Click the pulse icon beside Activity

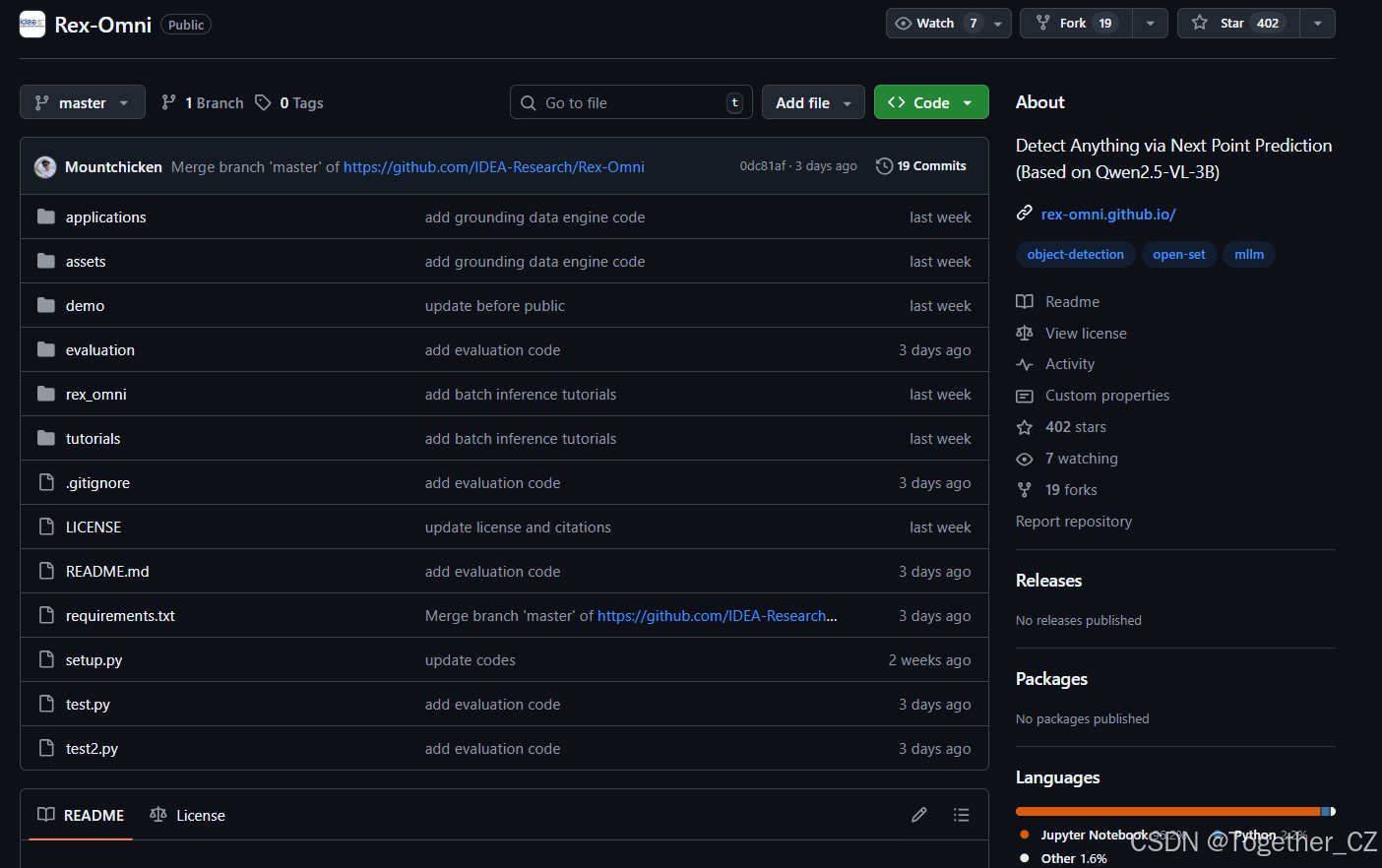click(1025, 364)
